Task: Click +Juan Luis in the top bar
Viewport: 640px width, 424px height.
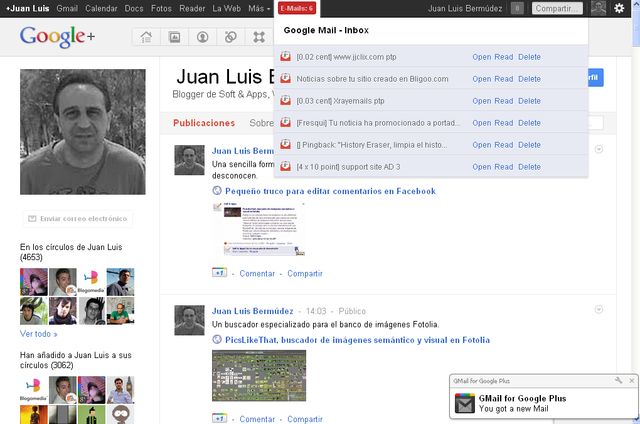Action: click(27, 8)
